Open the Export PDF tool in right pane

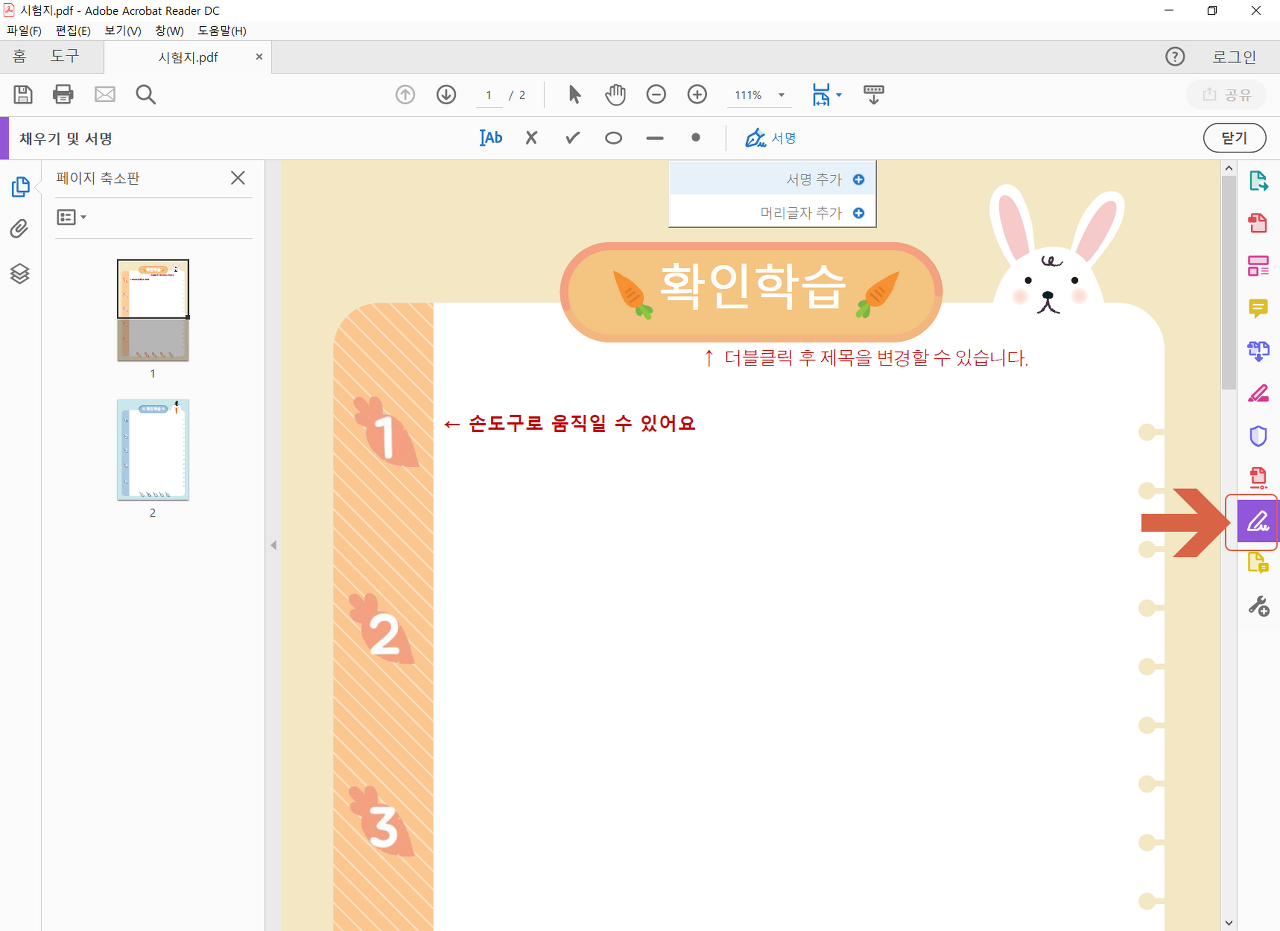[1258, 181]
